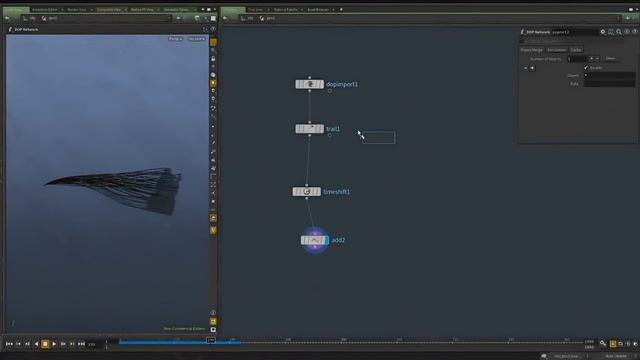Click the viewport help icon
This screenshot has width=640, height=360.
coord(213,29)
